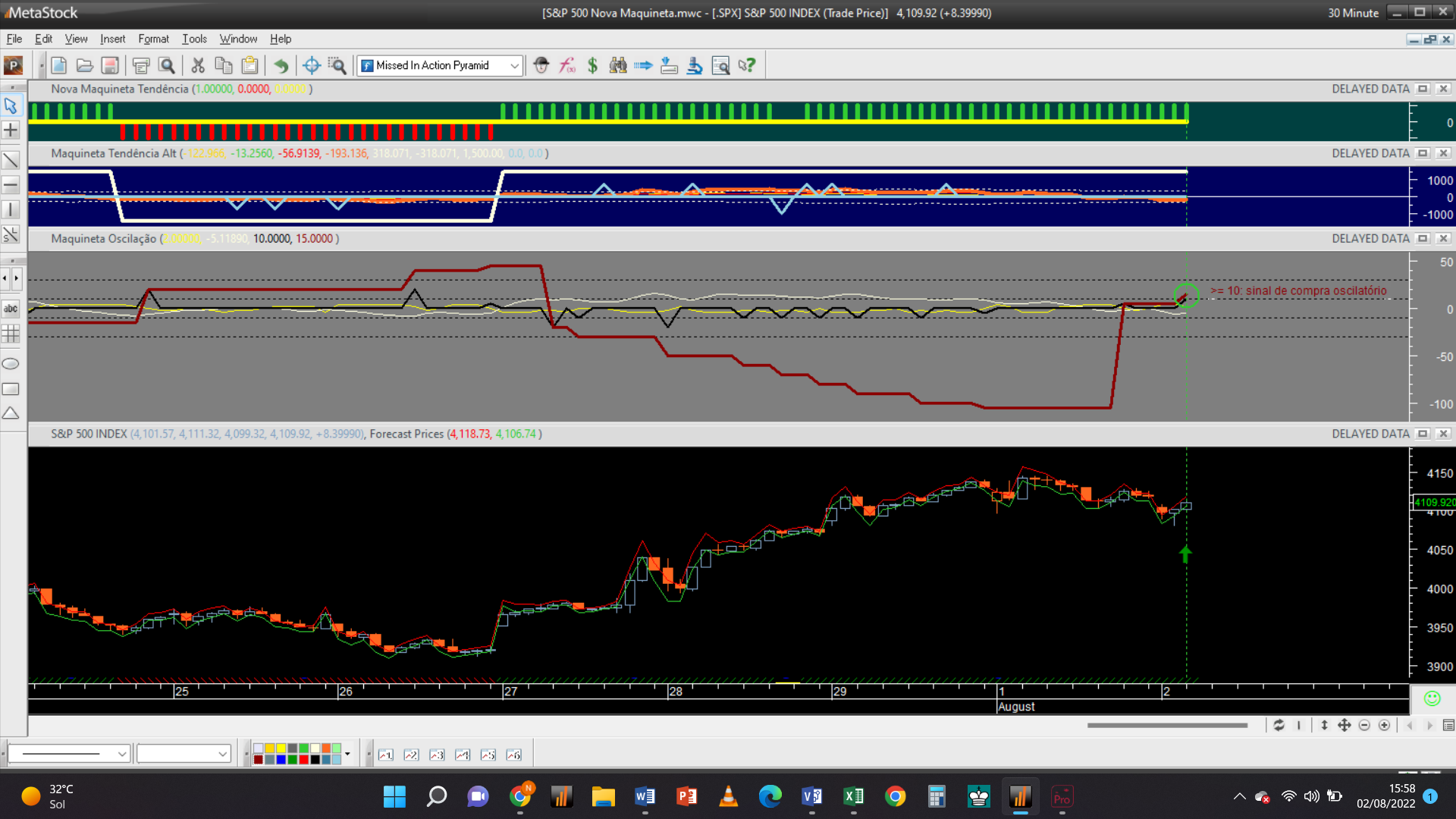Expand the color palette arrow
The height and width of the screenshot is (819, 1456).
point(347,754)
